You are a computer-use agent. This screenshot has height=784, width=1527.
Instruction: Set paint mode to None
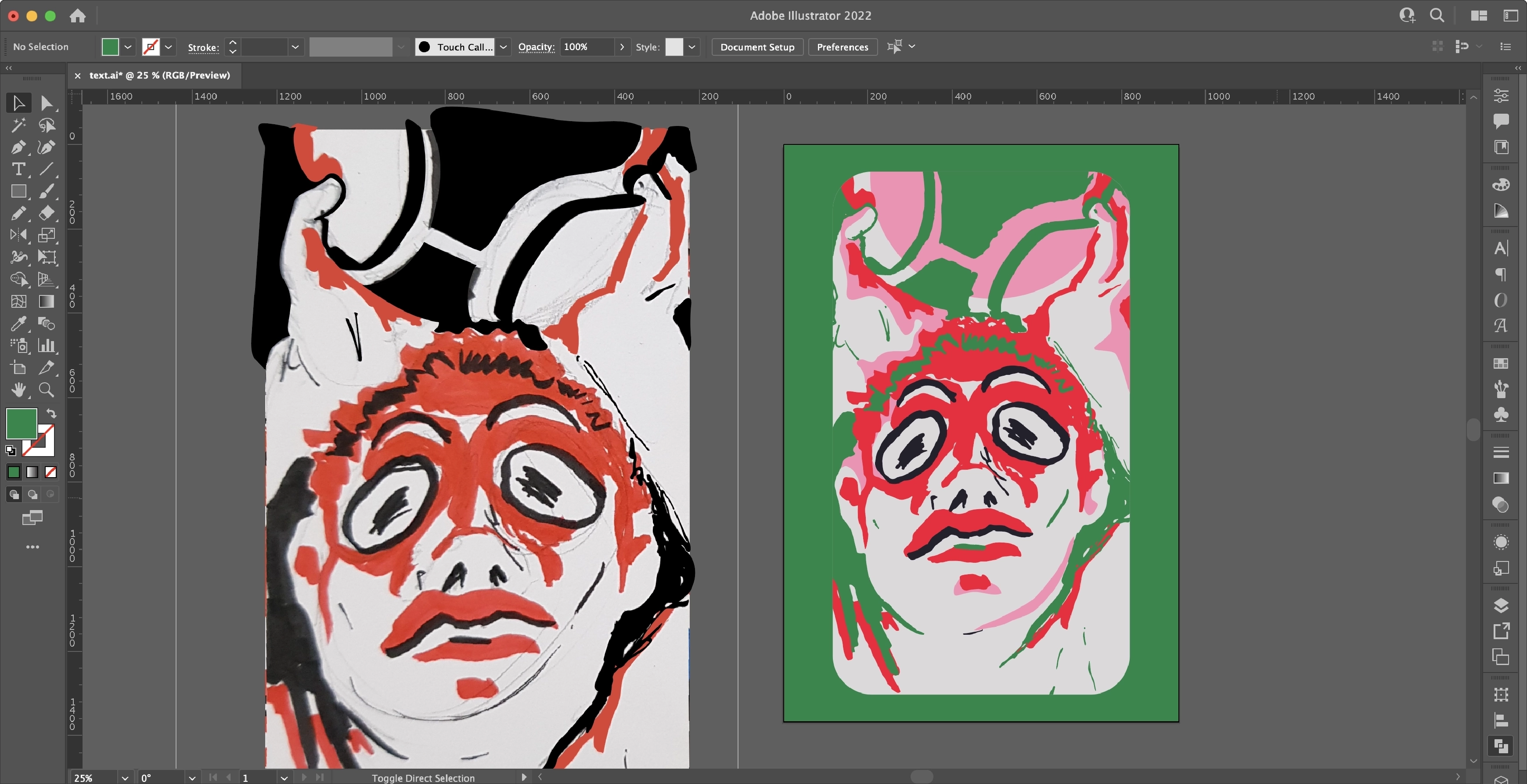click(51, 472)
